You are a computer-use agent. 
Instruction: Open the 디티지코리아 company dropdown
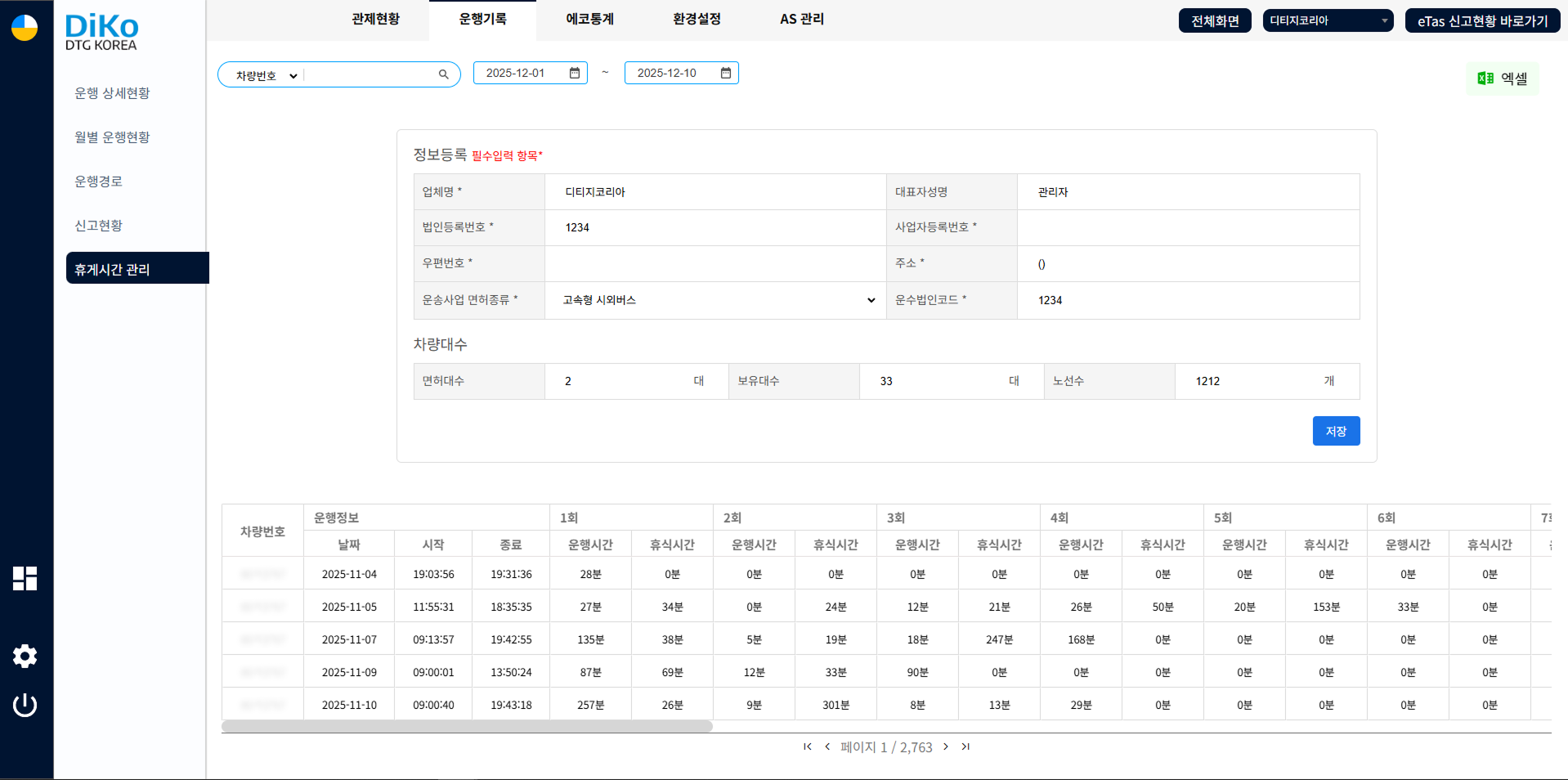click(x=1327, y=20)
